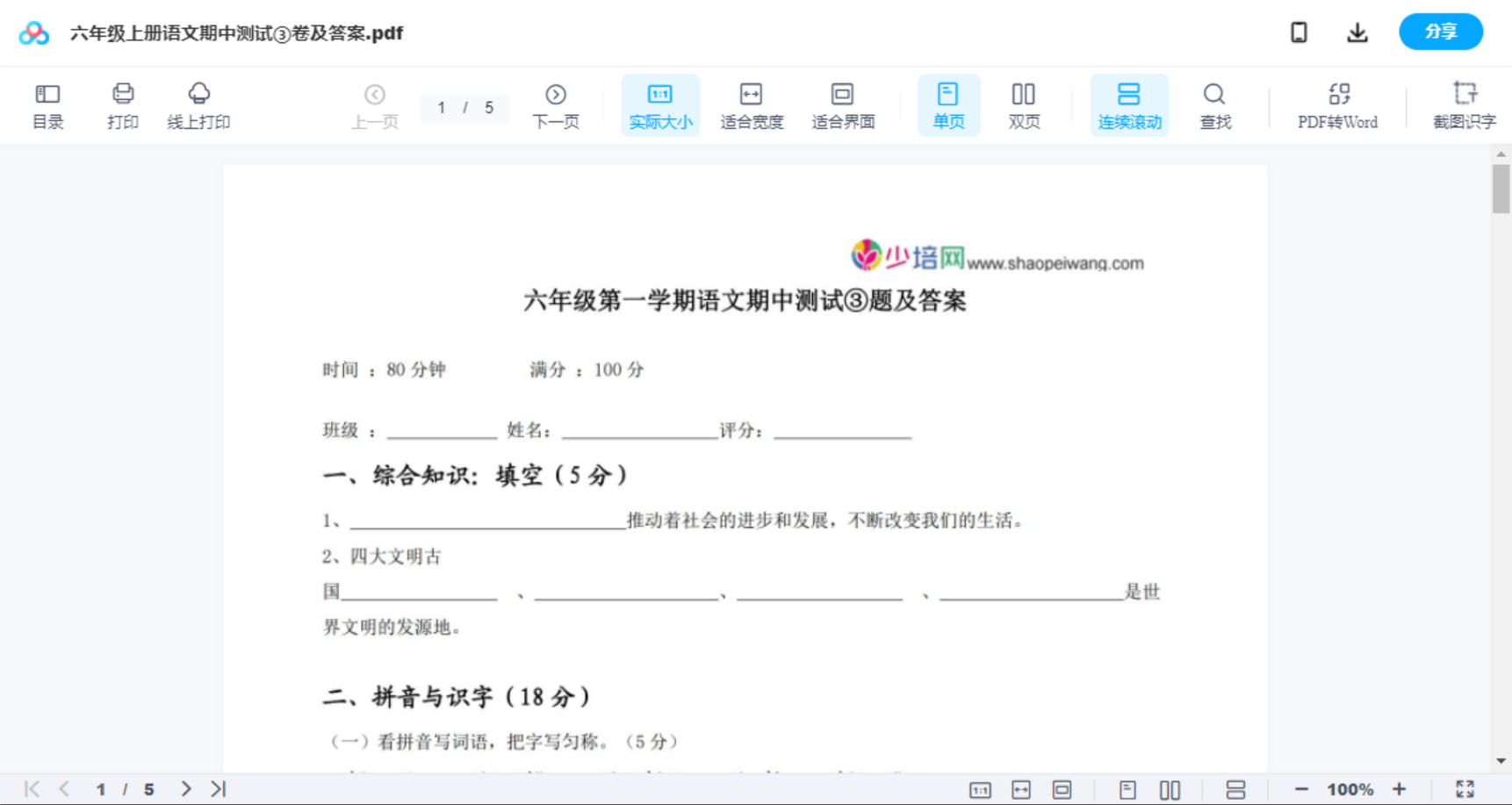Select 适合界面 fit-to-page zoom
1512x805 pixels.
pos(843,104)
